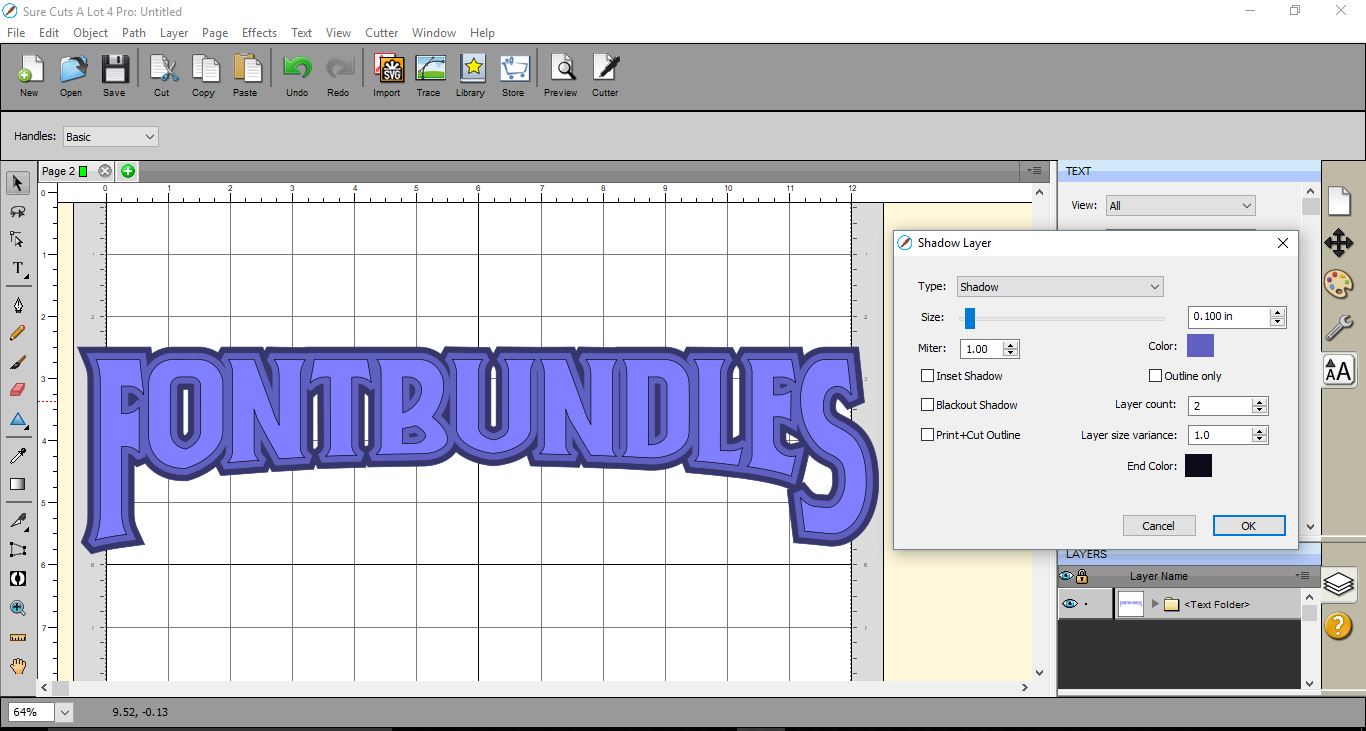Toggle the lock icon in Layers header
The image size is (1366, 731).
(1082, 577)
